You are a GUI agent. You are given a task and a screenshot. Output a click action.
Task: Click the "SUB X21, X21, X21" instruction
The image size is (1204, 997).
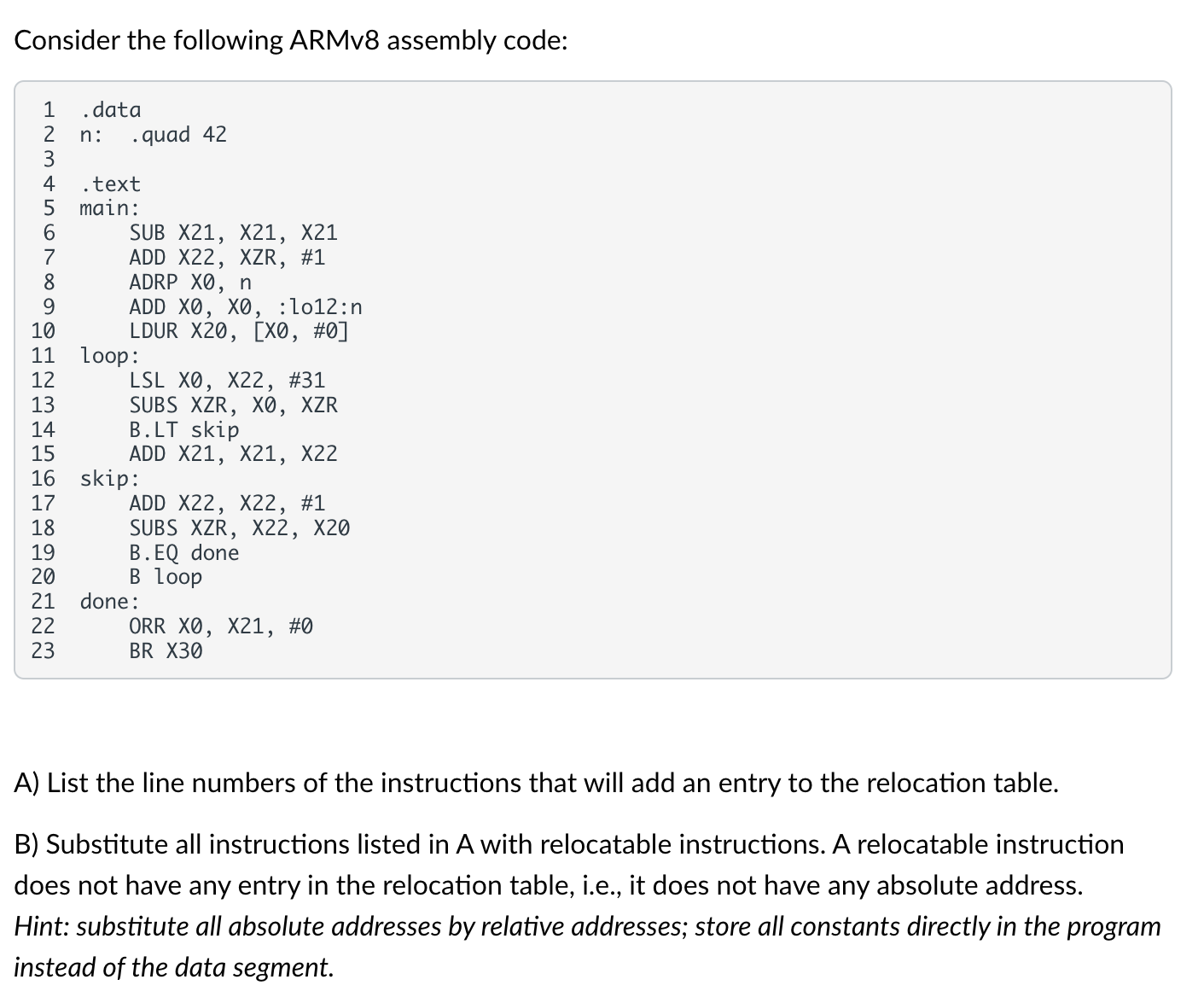click(234, 233)
